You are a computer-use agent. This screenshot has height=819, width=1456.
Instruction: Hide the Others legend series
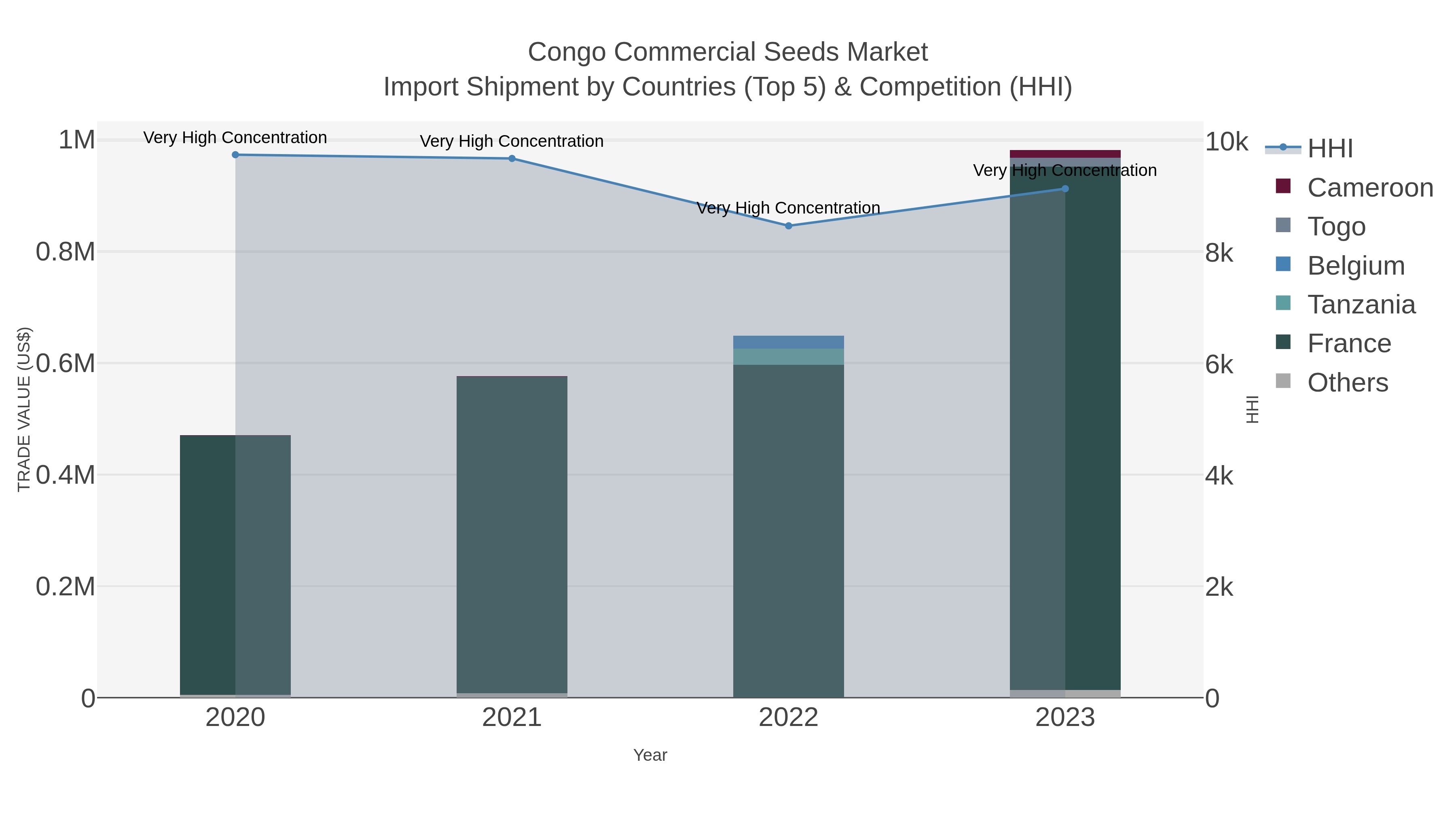(x=1332, y=383)
